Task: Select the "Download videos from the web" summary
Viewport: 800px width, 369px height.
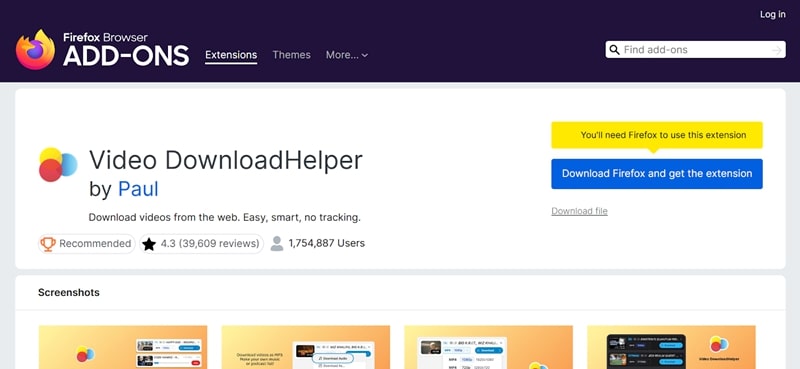Action: [x=224, y=217]
